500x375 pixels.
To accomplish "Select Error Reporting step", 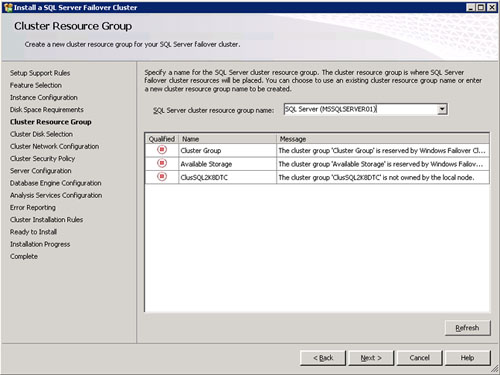I will click(33, 207).
